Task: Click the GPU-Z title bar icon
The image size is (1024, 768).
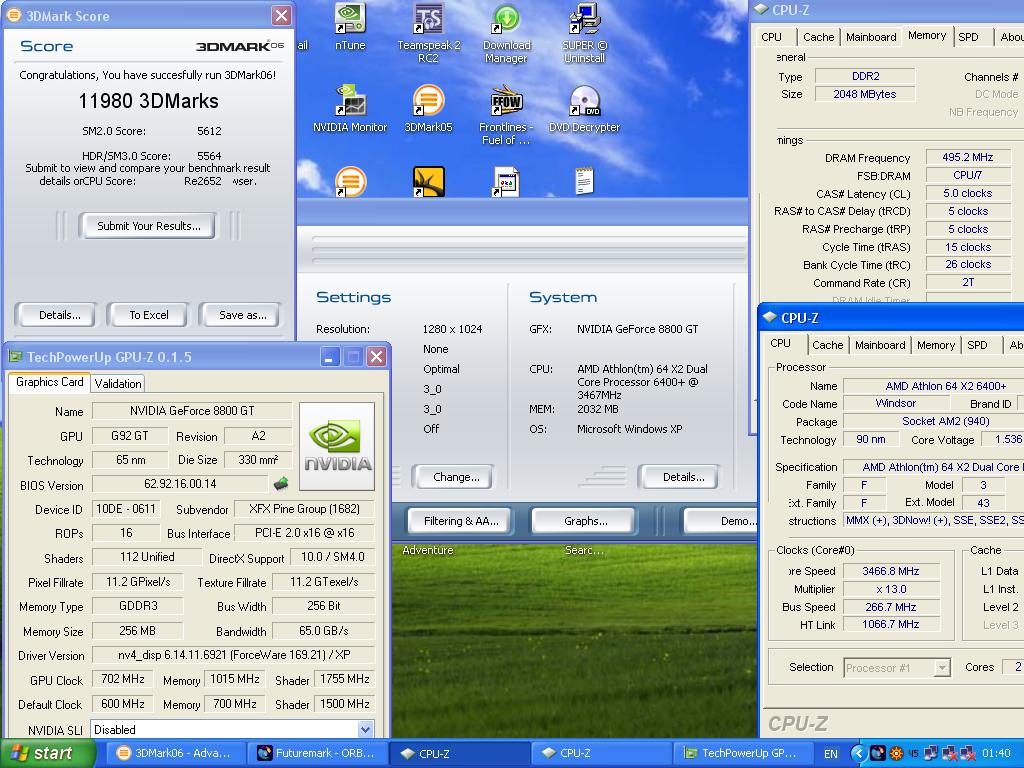Action: point(15,357)
